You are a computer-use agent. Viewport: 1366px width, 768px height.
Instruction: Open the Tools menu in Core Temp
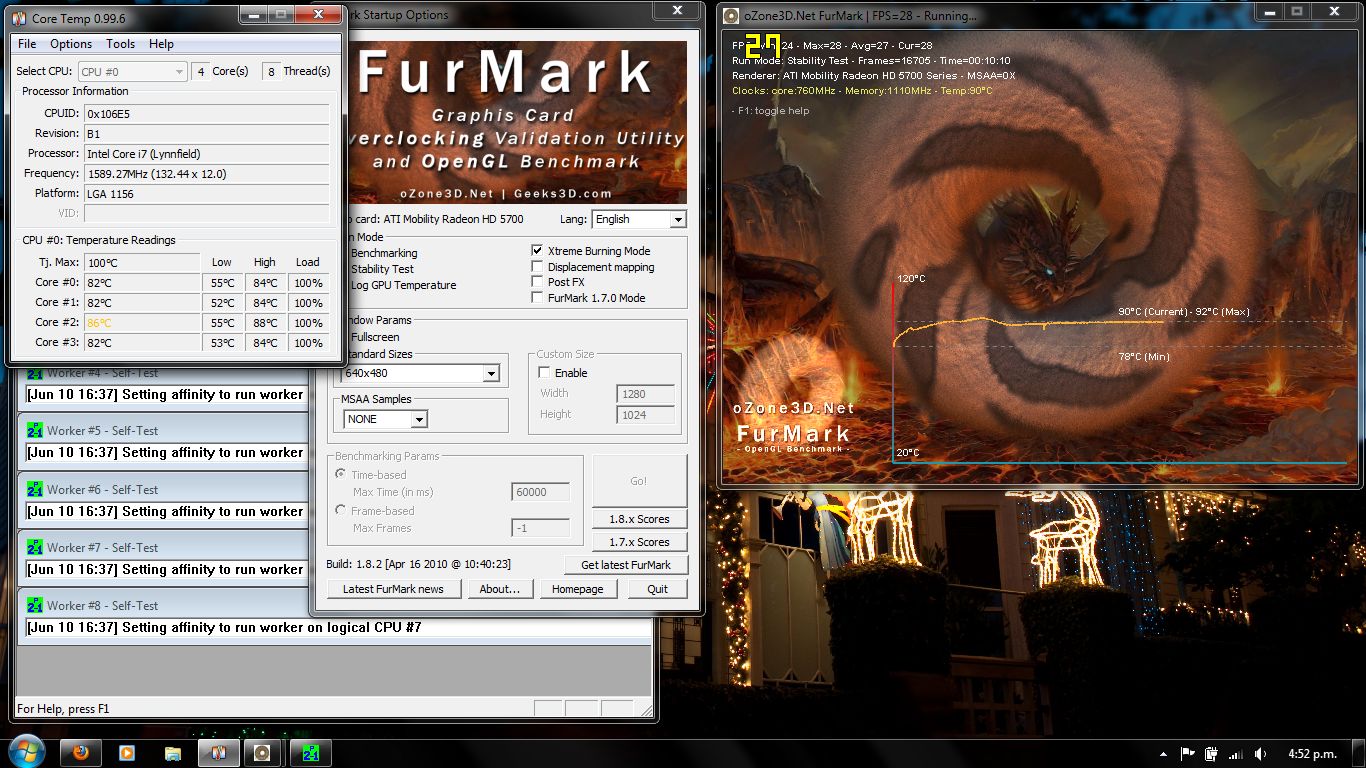pos(120,44)
